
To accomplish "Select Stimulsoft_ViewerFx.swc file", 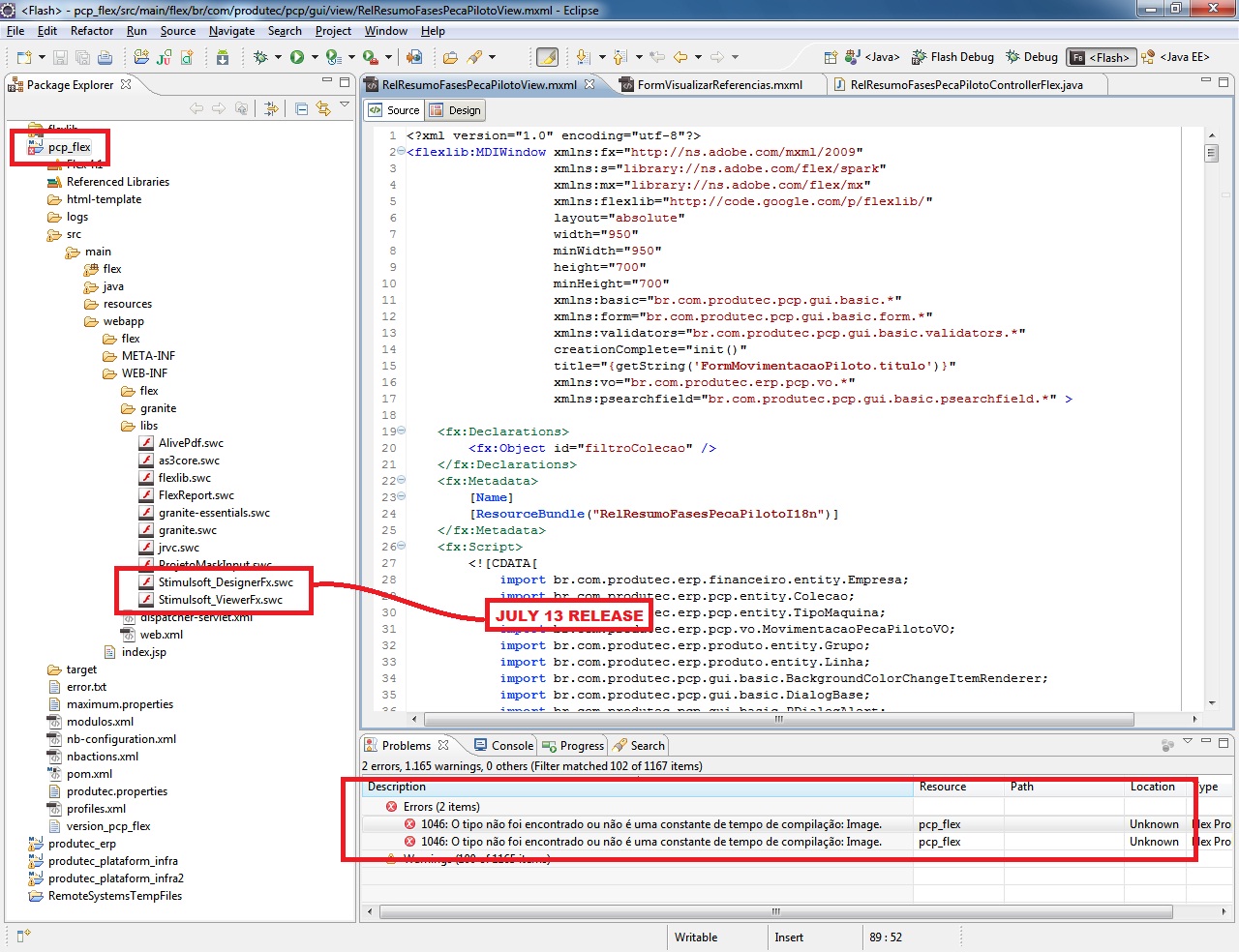I will [221, 600].
